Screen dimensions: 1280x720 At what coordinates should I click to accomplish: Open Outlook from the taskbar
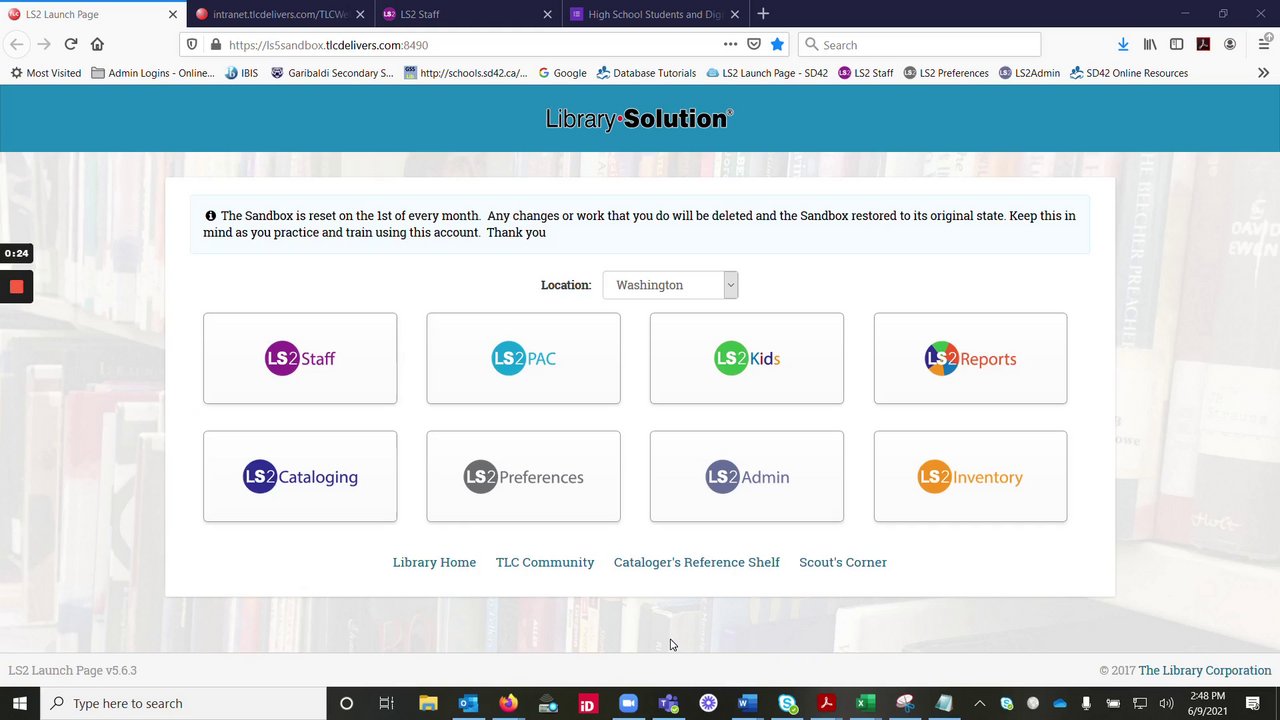(468, 703)
